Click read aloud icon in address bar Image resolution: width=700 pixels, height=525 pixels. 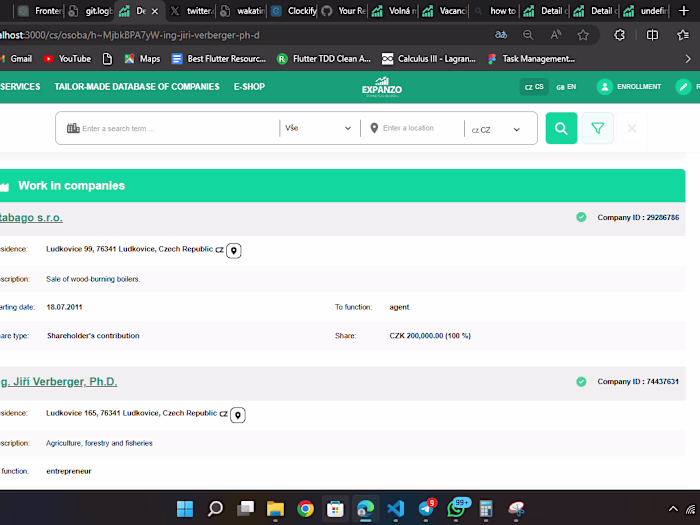pyautogui.click(x=556, y=35)
